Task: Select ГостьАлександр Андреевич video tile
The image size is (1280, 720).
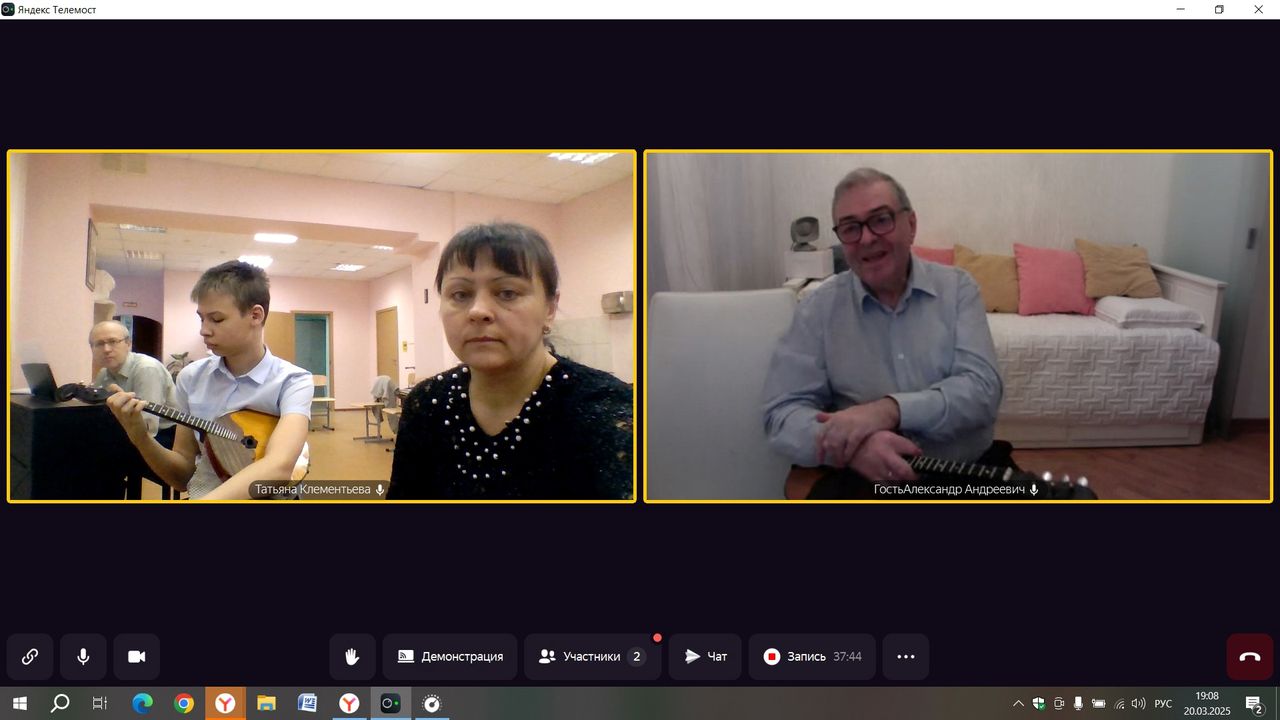Action: point(958,326)
